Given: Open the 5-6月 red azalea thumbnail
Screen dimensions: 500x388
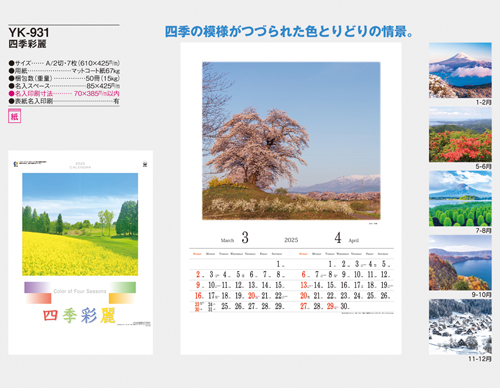Looking at the screenshot, I should [460, 135].
